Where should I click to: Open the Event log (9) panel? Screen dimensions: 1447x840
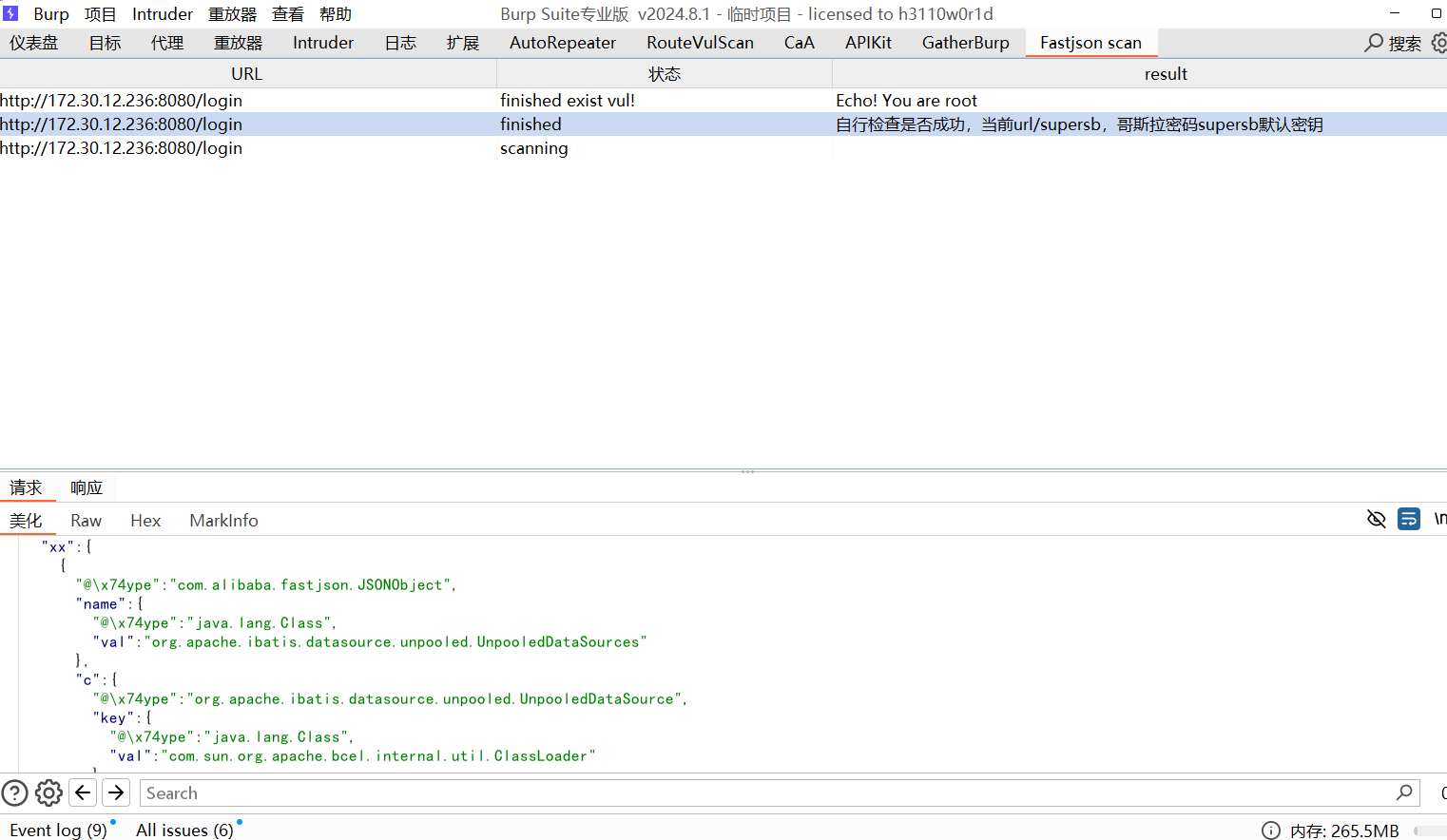click(58, 830)
